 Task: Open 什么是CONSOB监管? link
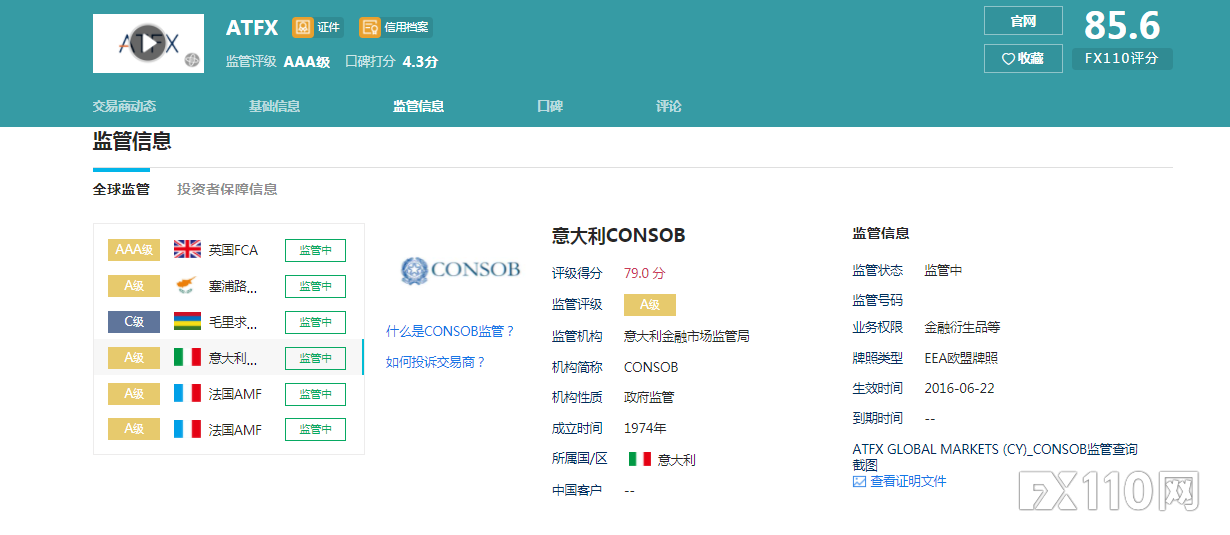(x=450, y=331)
